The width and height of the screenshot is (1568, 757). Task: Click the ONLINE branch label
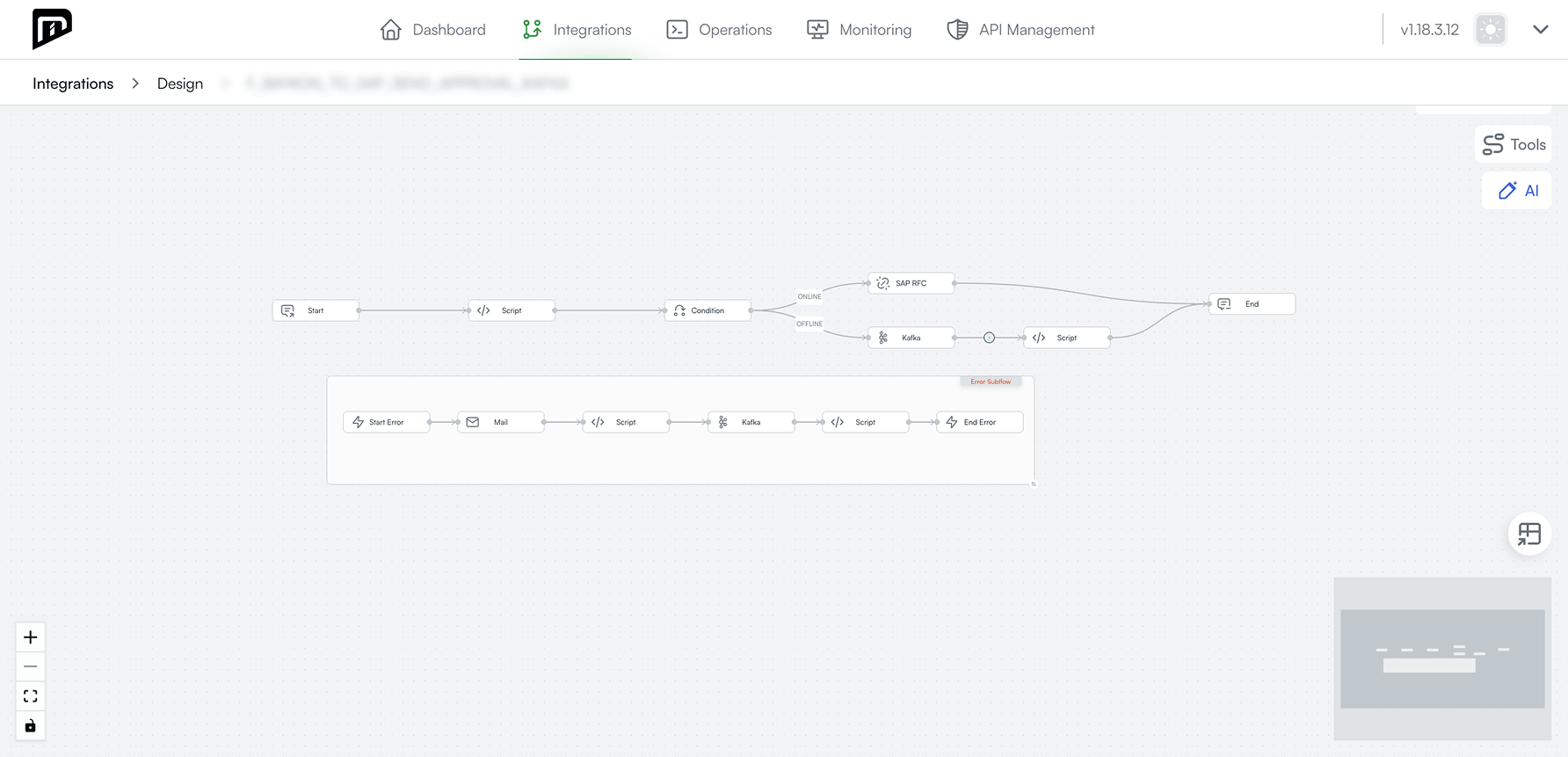coord(809,296)
